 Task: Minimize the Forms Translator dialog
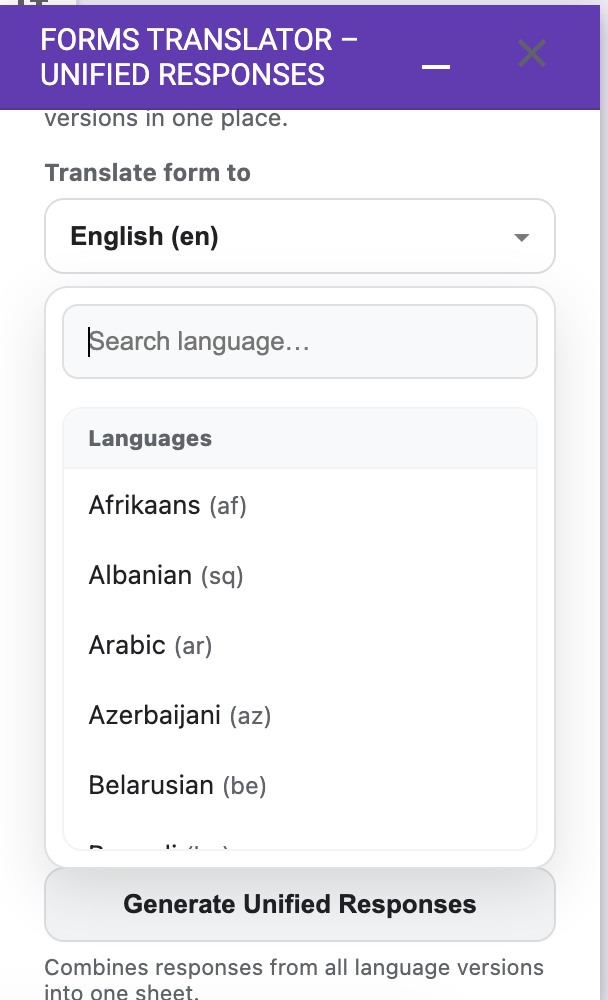pyautogui.click(x=435, y=66)
